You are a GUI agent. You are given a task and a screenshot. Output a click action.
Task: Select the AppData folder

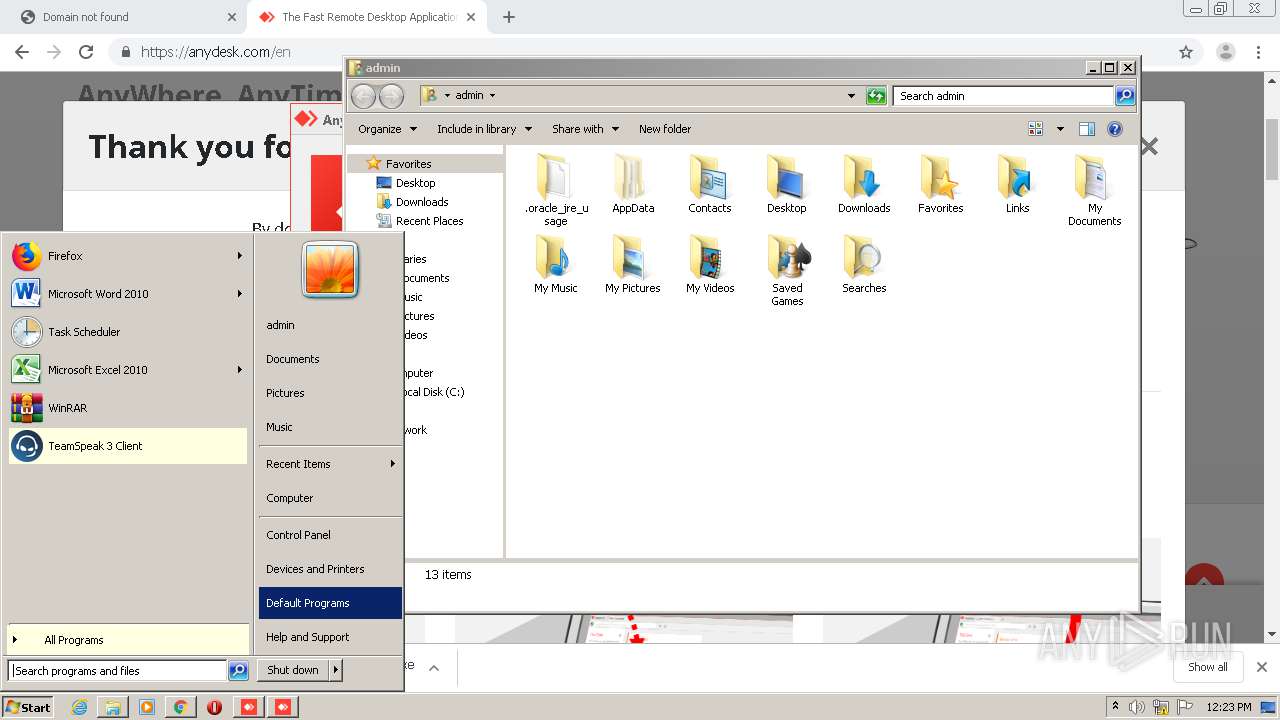(x=633, y=184)
